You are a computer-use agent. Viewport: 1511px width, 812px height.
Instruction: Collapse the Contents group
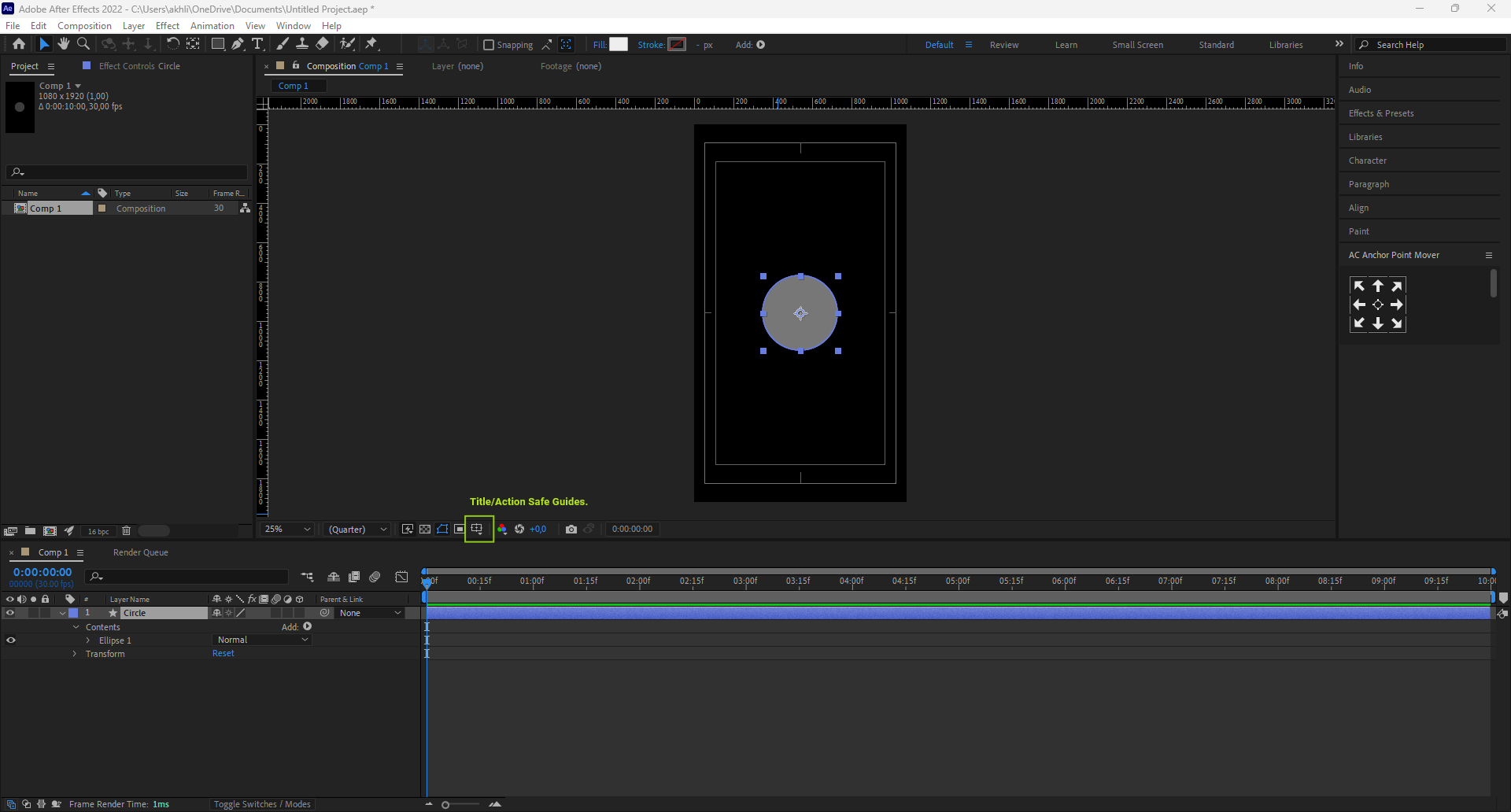(x=76, y=627)
